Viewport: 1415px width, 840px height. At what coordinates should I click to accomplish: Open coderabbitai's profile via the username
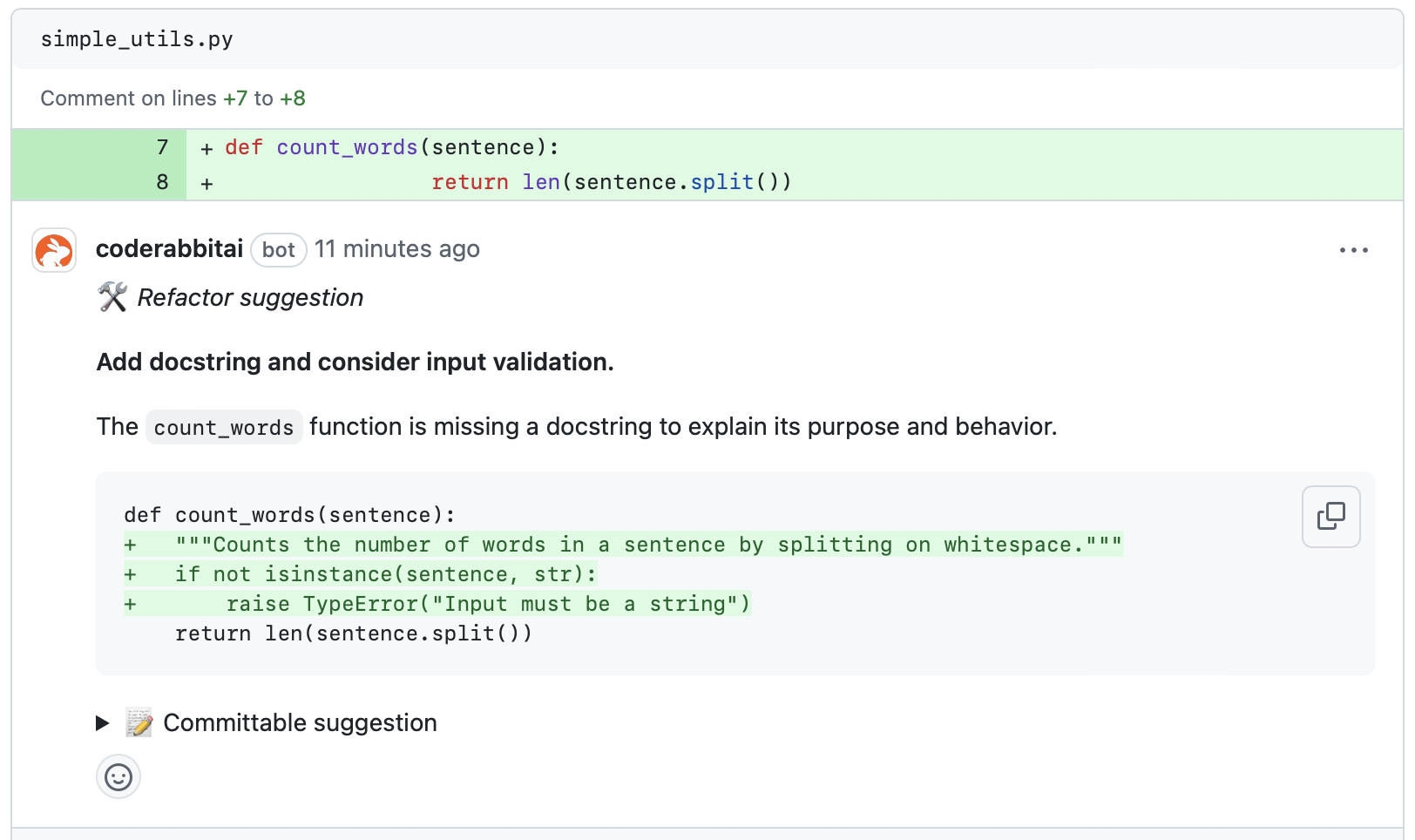pyautogui.click(x=168, y=248)
